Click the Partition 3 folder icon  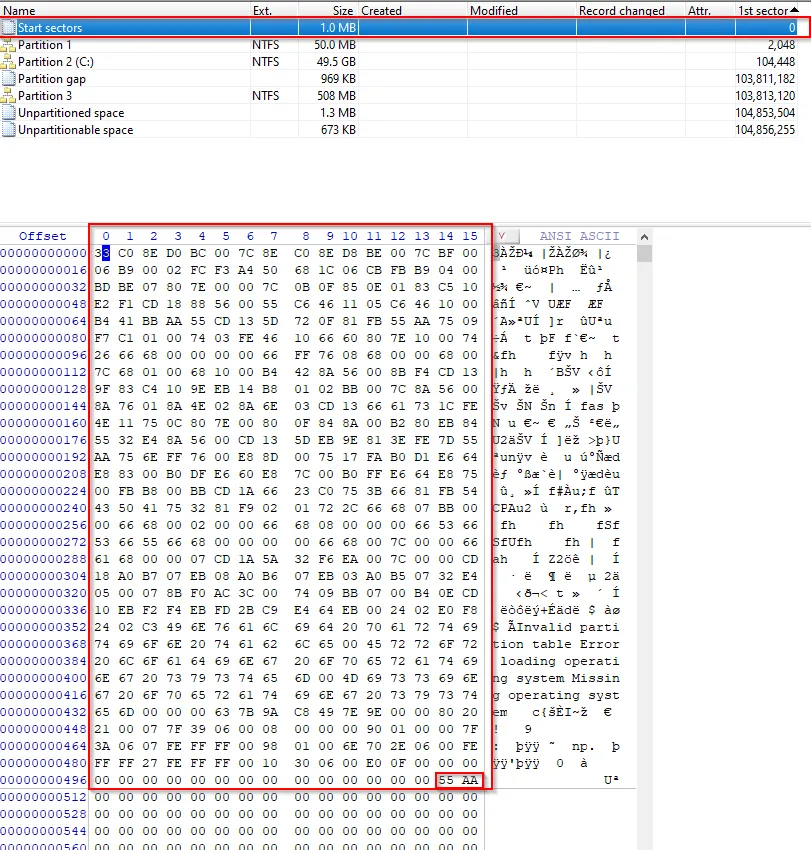click(9, 96)
